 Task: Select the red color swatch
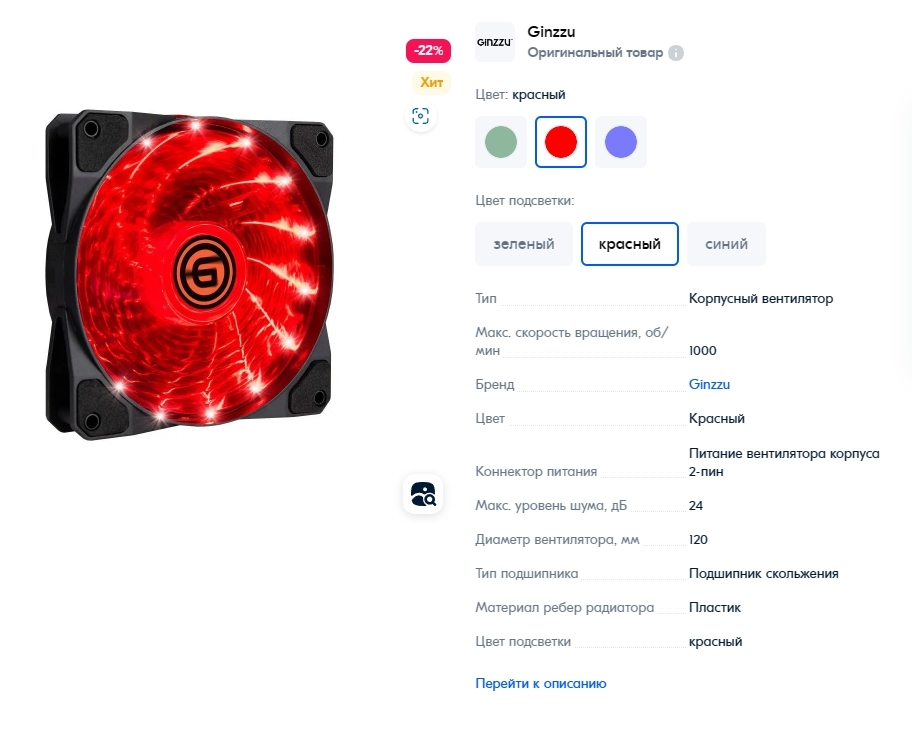click(561, 142)
